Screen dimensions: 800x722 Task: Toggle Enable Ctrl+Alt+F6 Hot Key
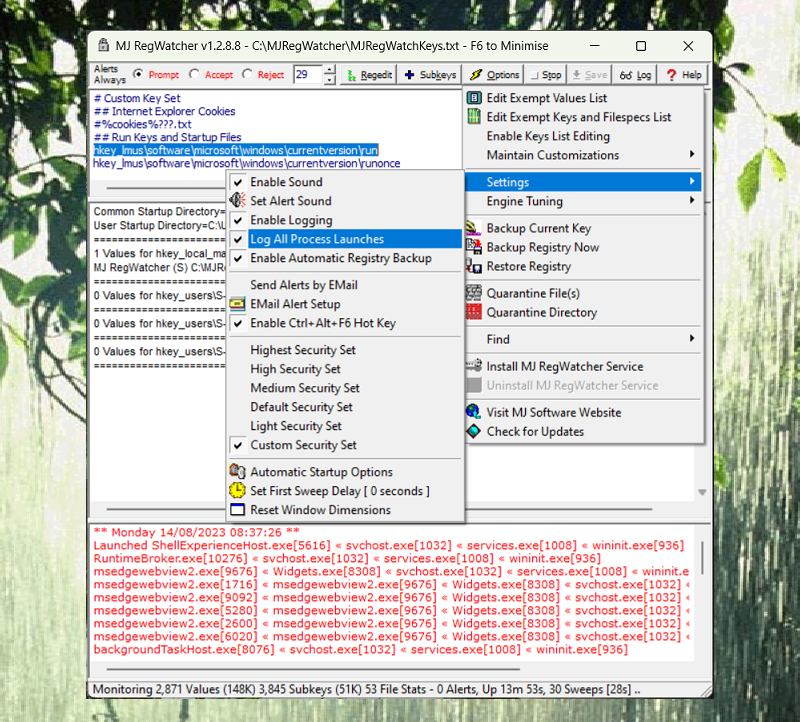point(345,323)
